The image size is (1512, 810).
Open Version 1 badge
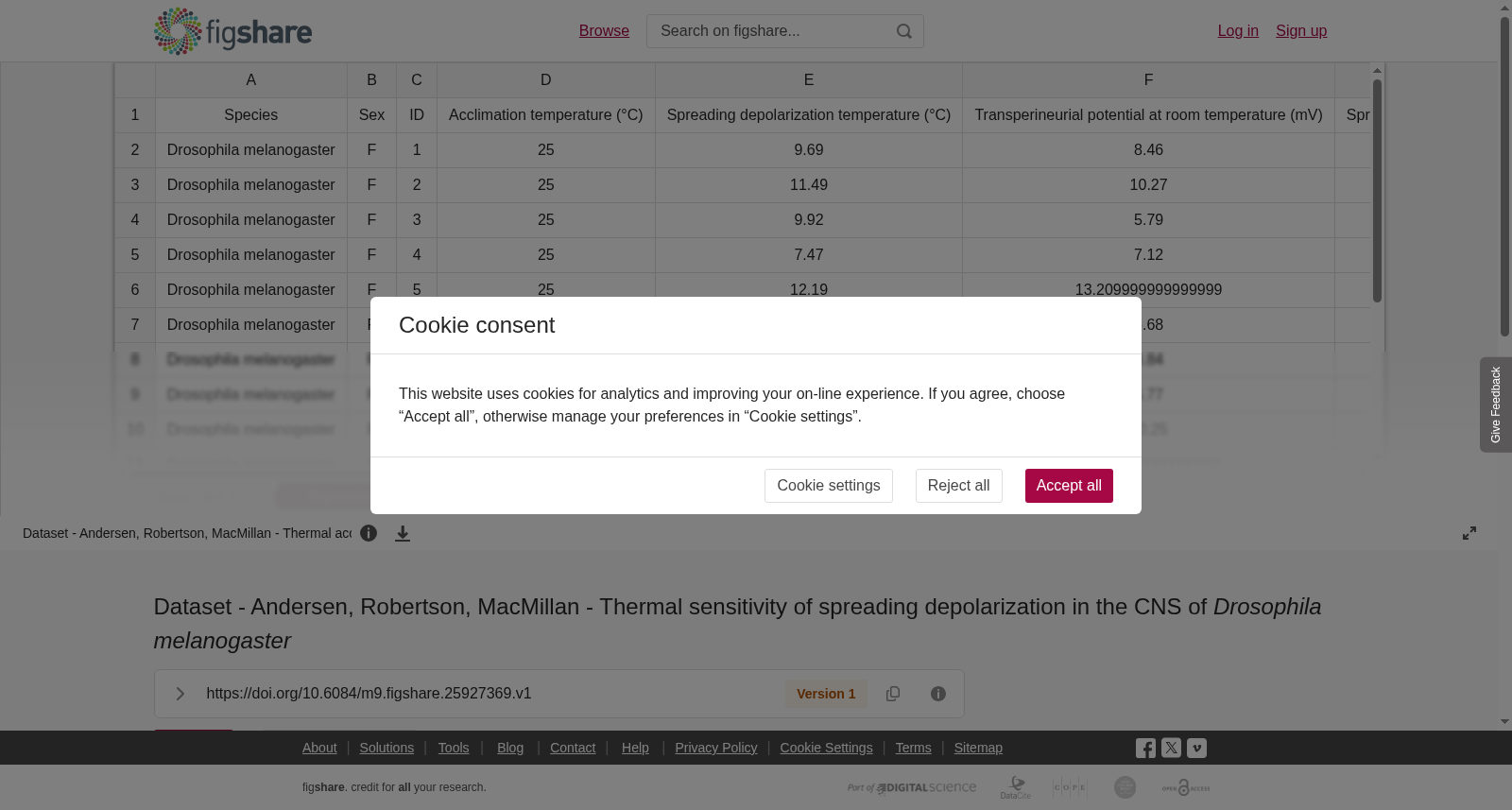click(x=826, y=694)
